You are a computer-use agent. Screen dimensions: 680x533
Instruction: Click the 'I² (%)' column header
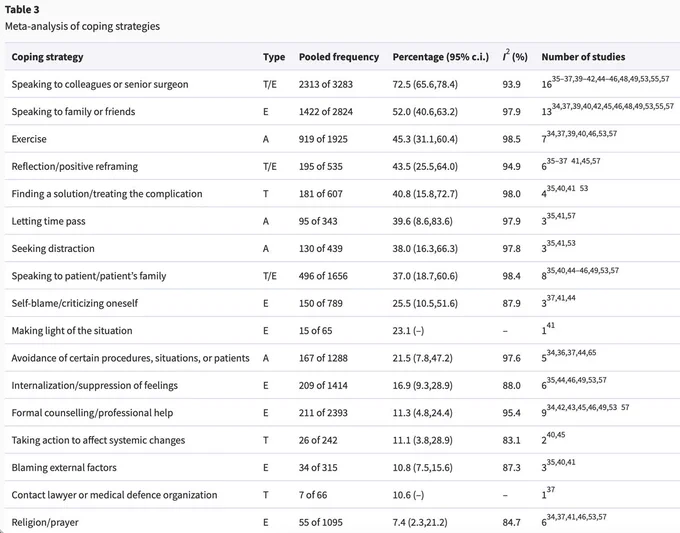tap(515, 56)
